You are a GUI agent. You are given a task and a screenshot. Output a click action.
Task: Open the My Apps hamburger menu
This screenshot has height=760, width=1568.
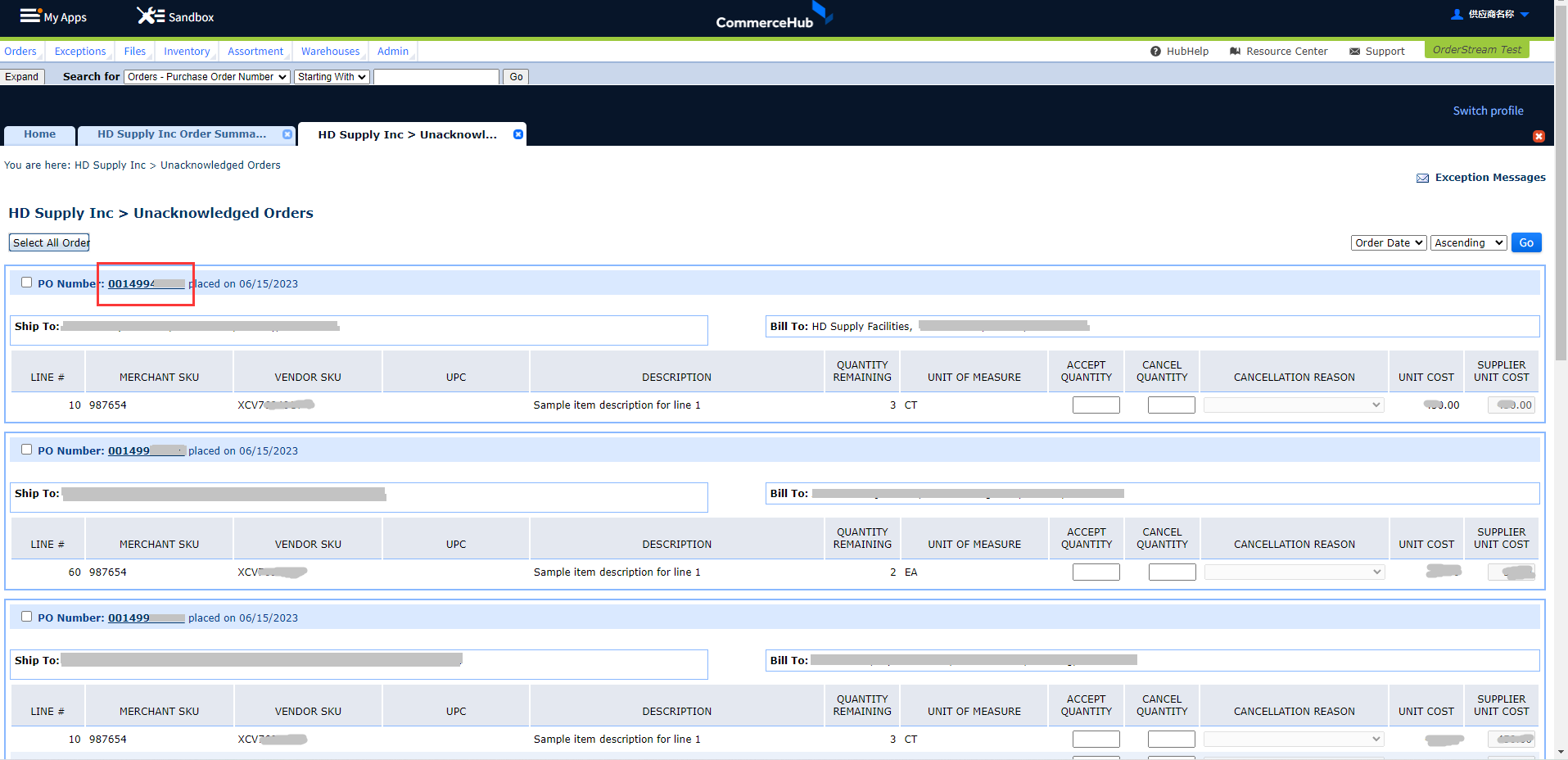(x=30, y=16)
